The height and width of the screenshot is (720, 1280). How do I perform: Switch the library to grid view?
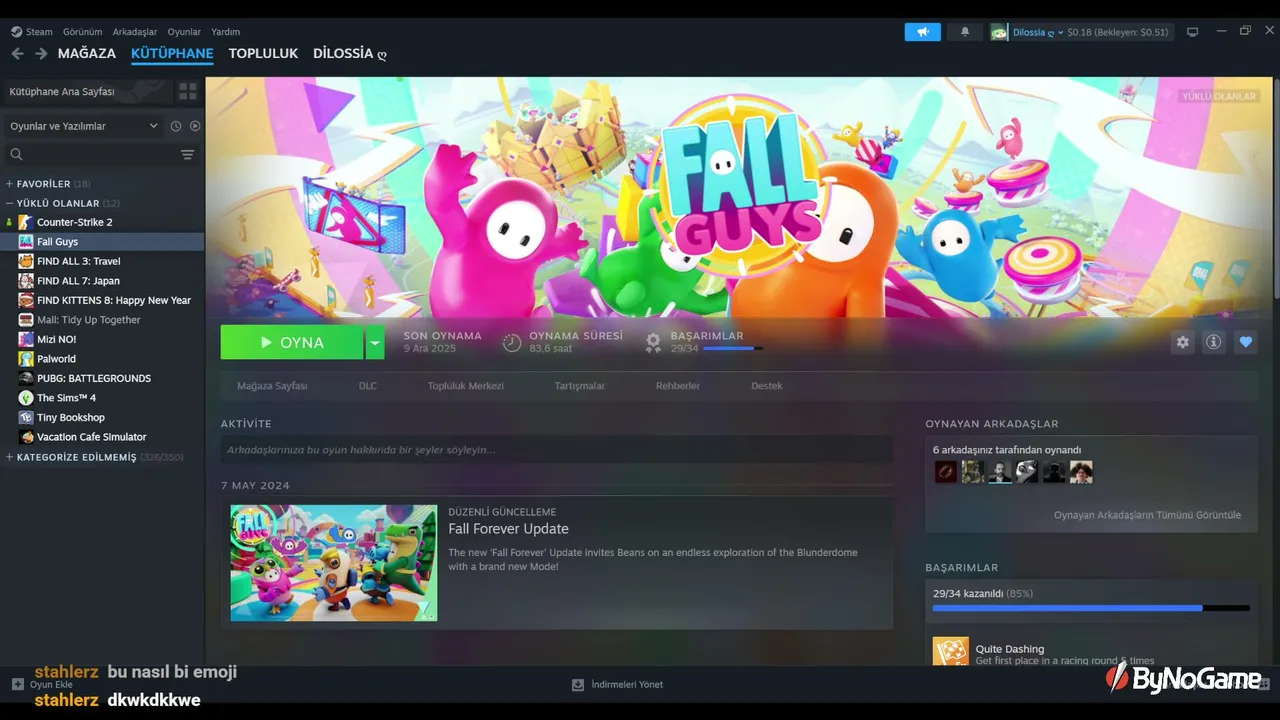pyautogui.click(x=187, y=91)
